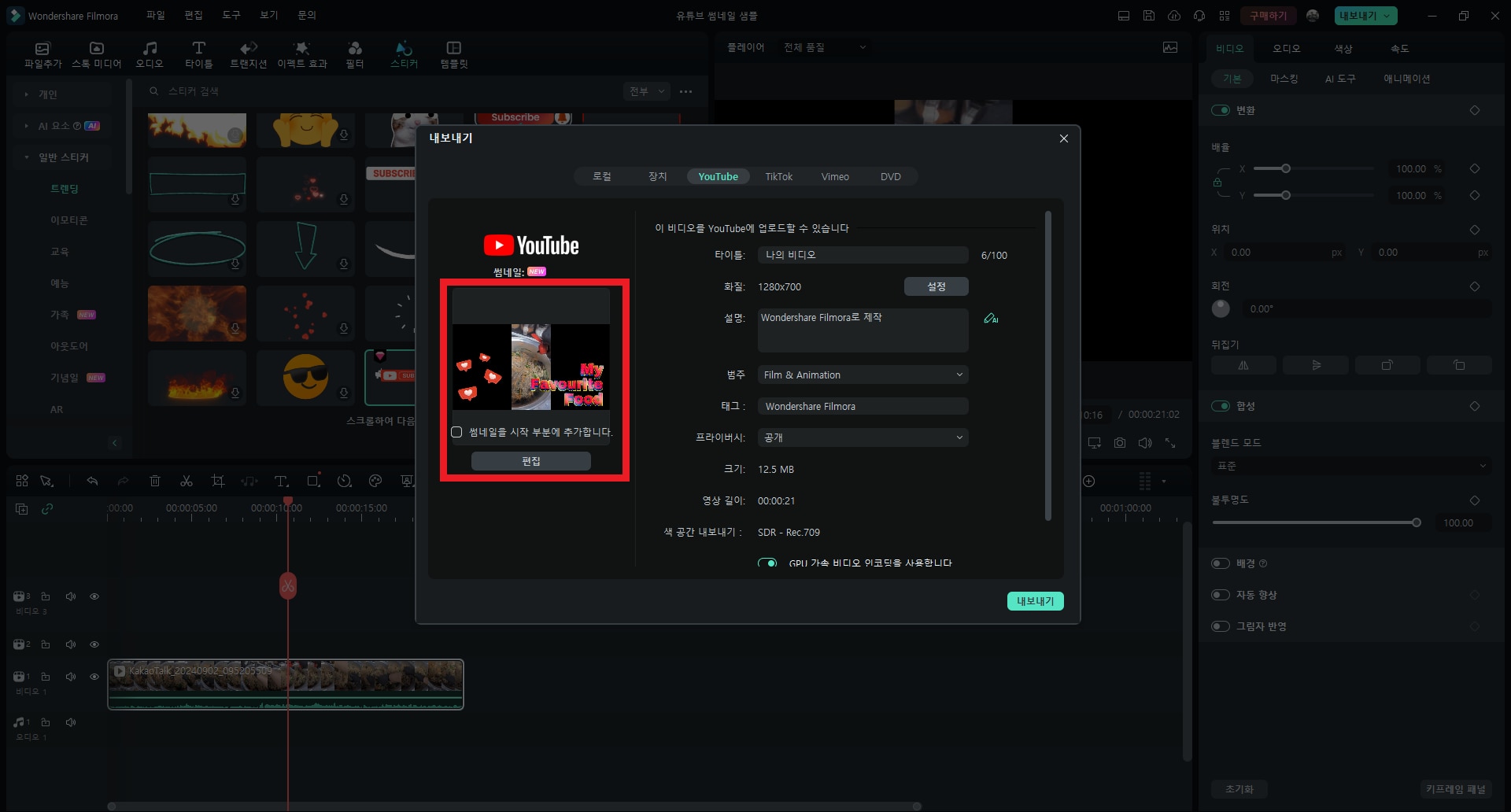1511x812 pixels.
Task: Toggle GPU 가속 비디오 인코딩 switch
Action: tap(767, 563)
